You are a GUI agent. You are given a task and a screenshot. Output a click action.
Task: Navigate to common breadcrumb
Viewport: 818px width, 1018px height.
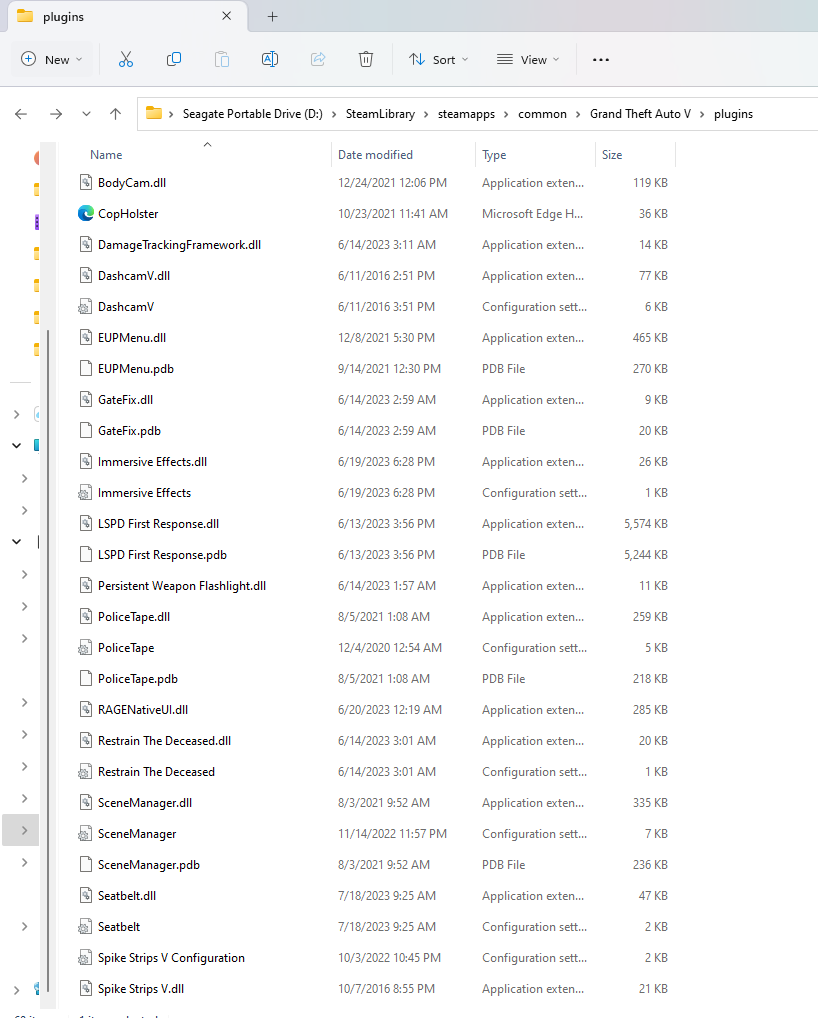[542, 114]
